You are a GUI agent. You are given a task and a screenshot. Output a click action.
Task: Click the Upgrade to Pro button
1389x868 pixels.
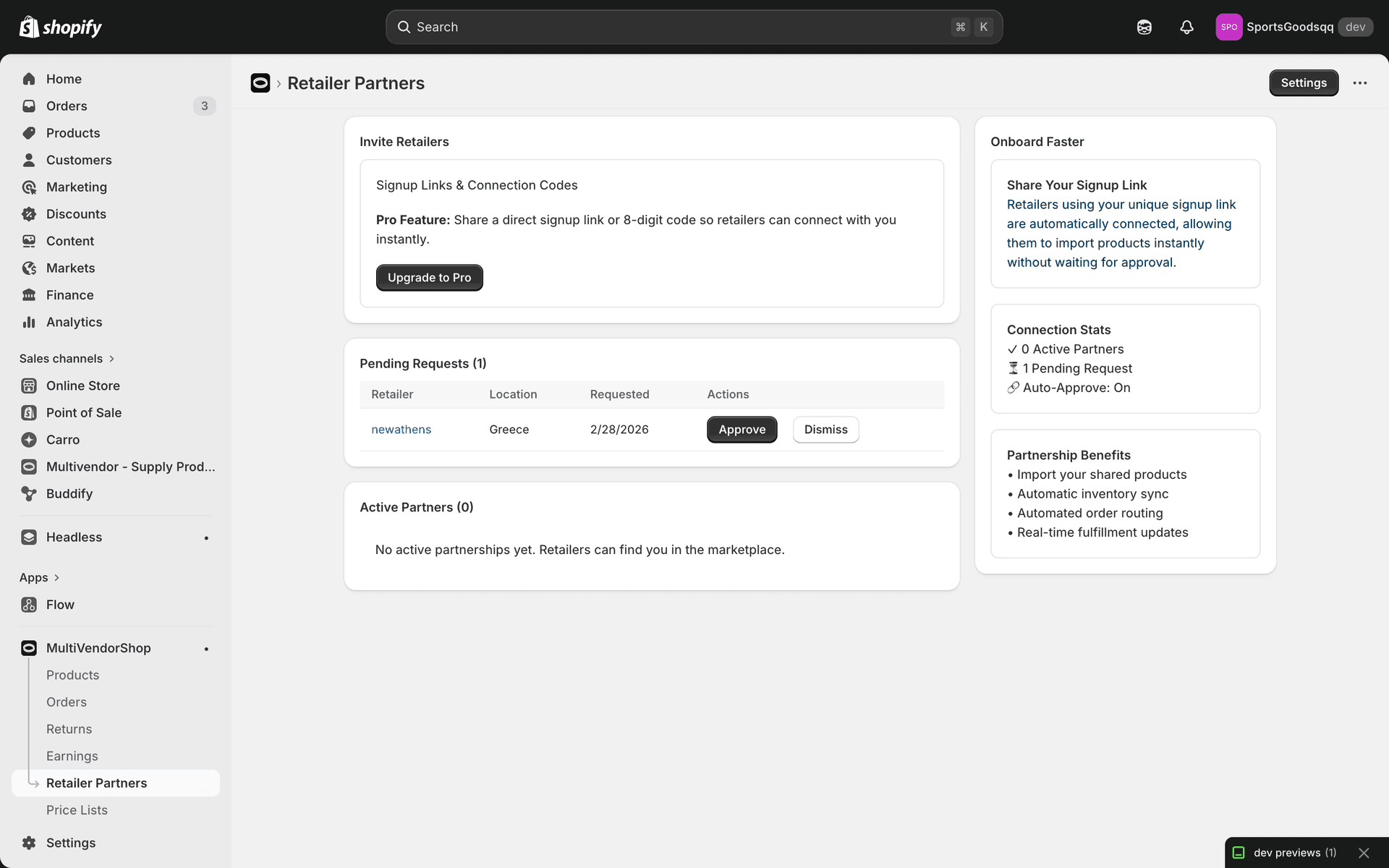pyautogui.click(x=429, y=277)
